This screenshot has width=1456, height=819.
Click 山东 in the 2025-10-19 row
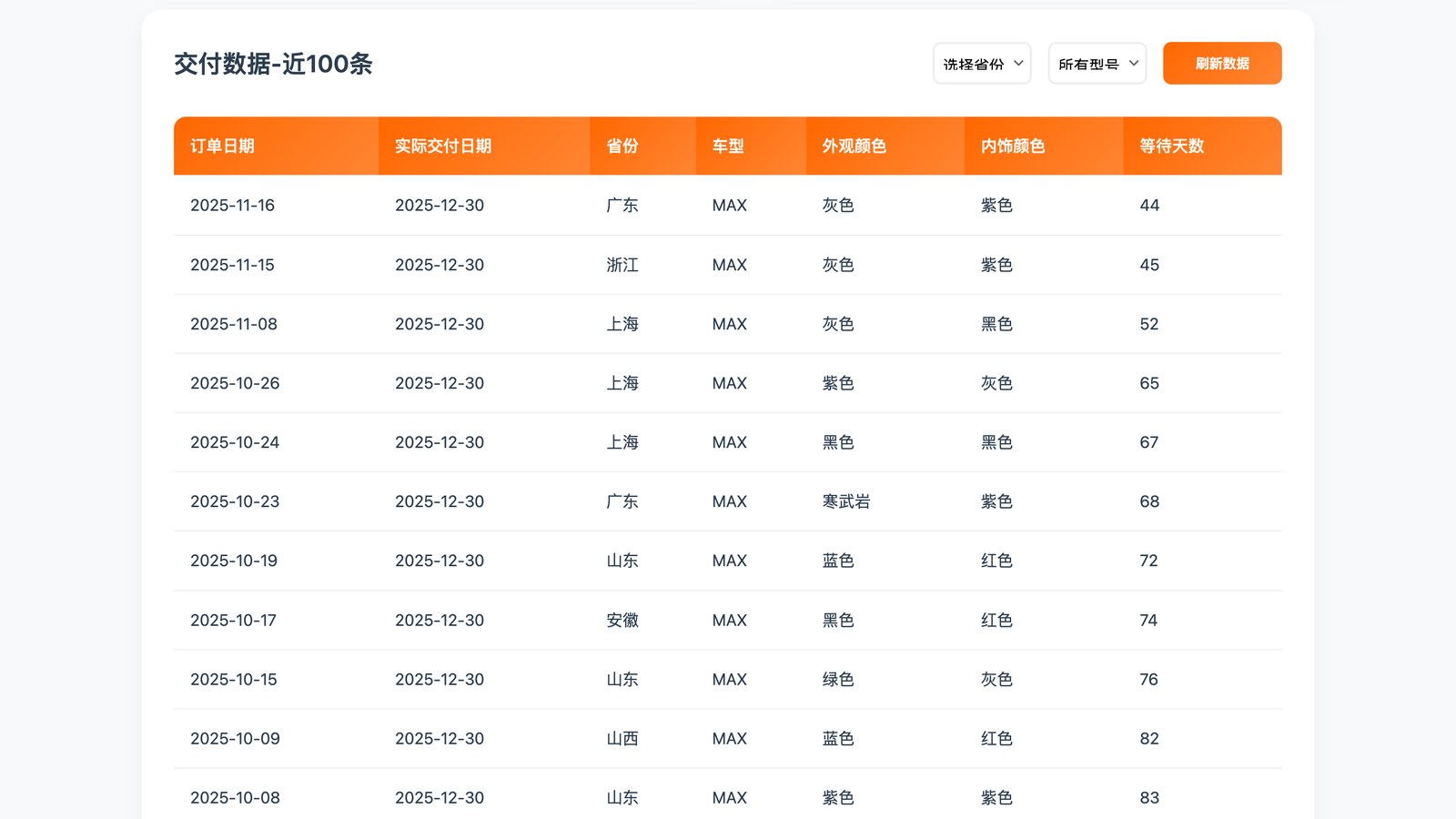[622, 561]
